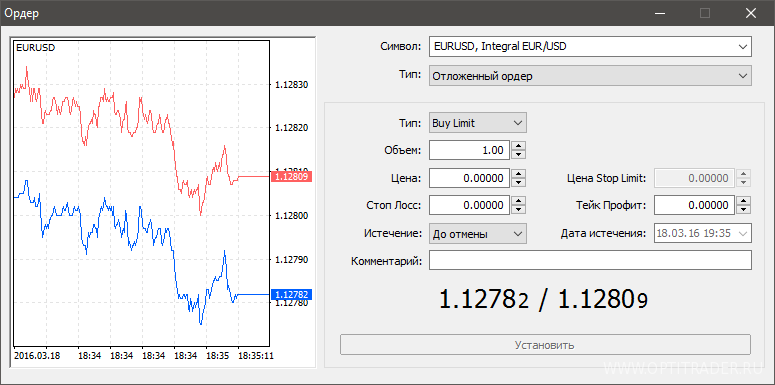The image size is (775, 385).
Task: Decrease Тейк Профит with the down arrow
Action: coord(743,210)
